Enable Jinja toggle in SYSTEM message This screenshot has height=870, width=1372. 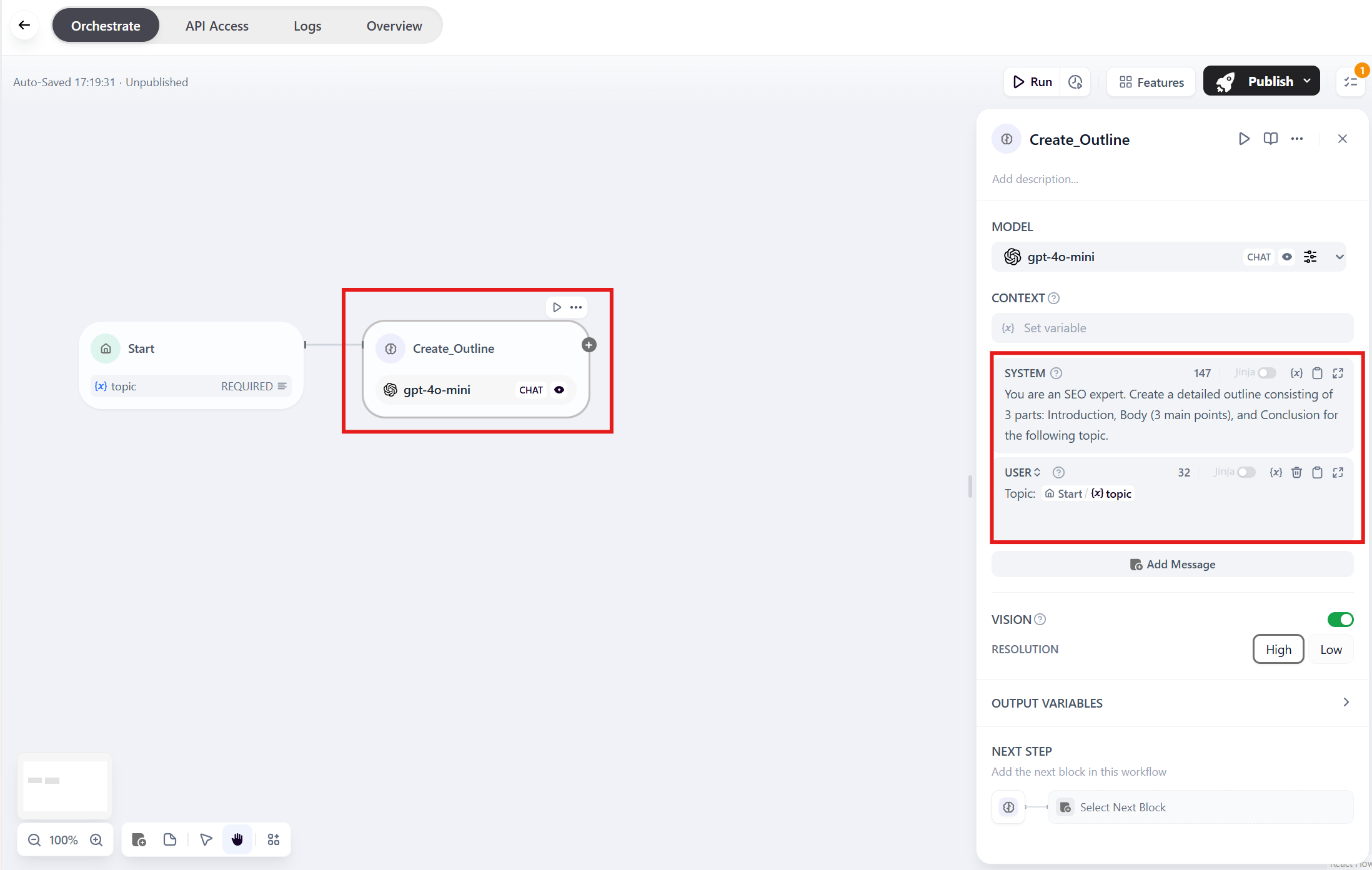pos(1266,373)
